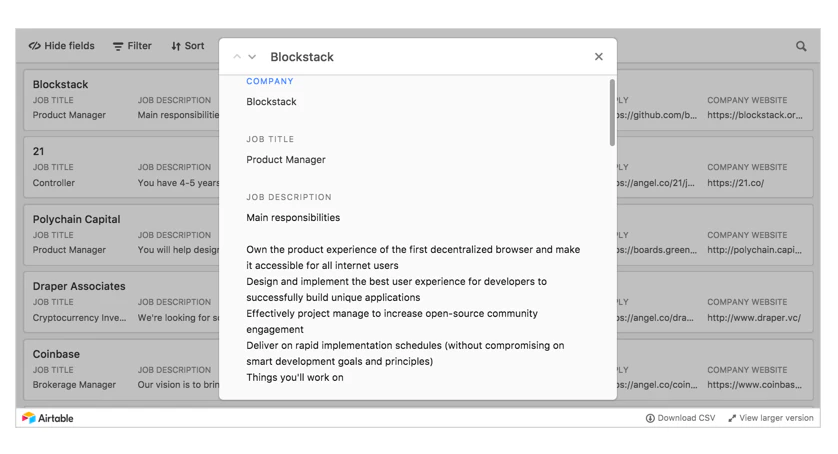The image size is (838, 454).
Task: Open the Sort options
Action: pyautogui.click(x=188, y=46)
